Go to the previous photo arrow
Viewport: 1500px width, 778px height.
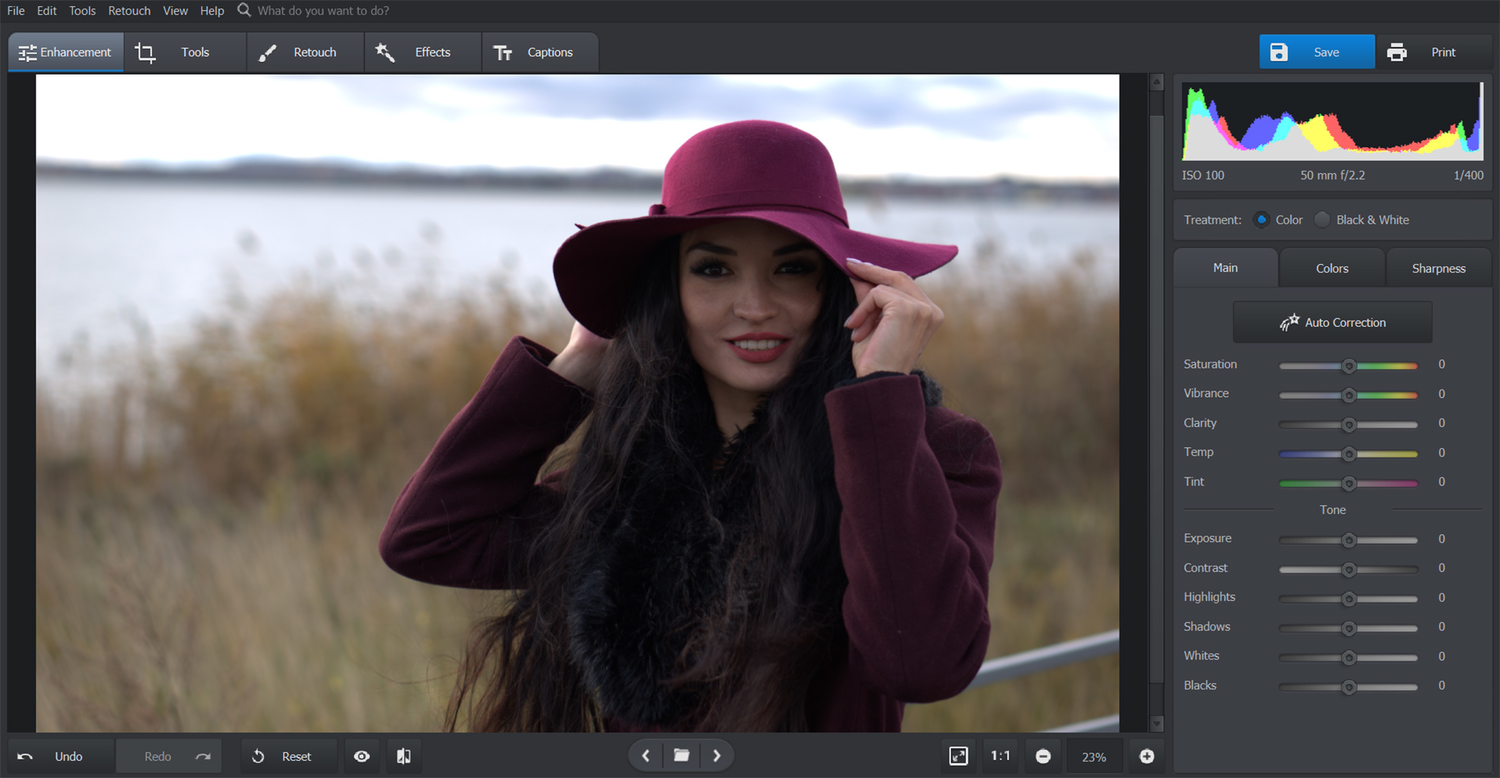coord(646,756)
